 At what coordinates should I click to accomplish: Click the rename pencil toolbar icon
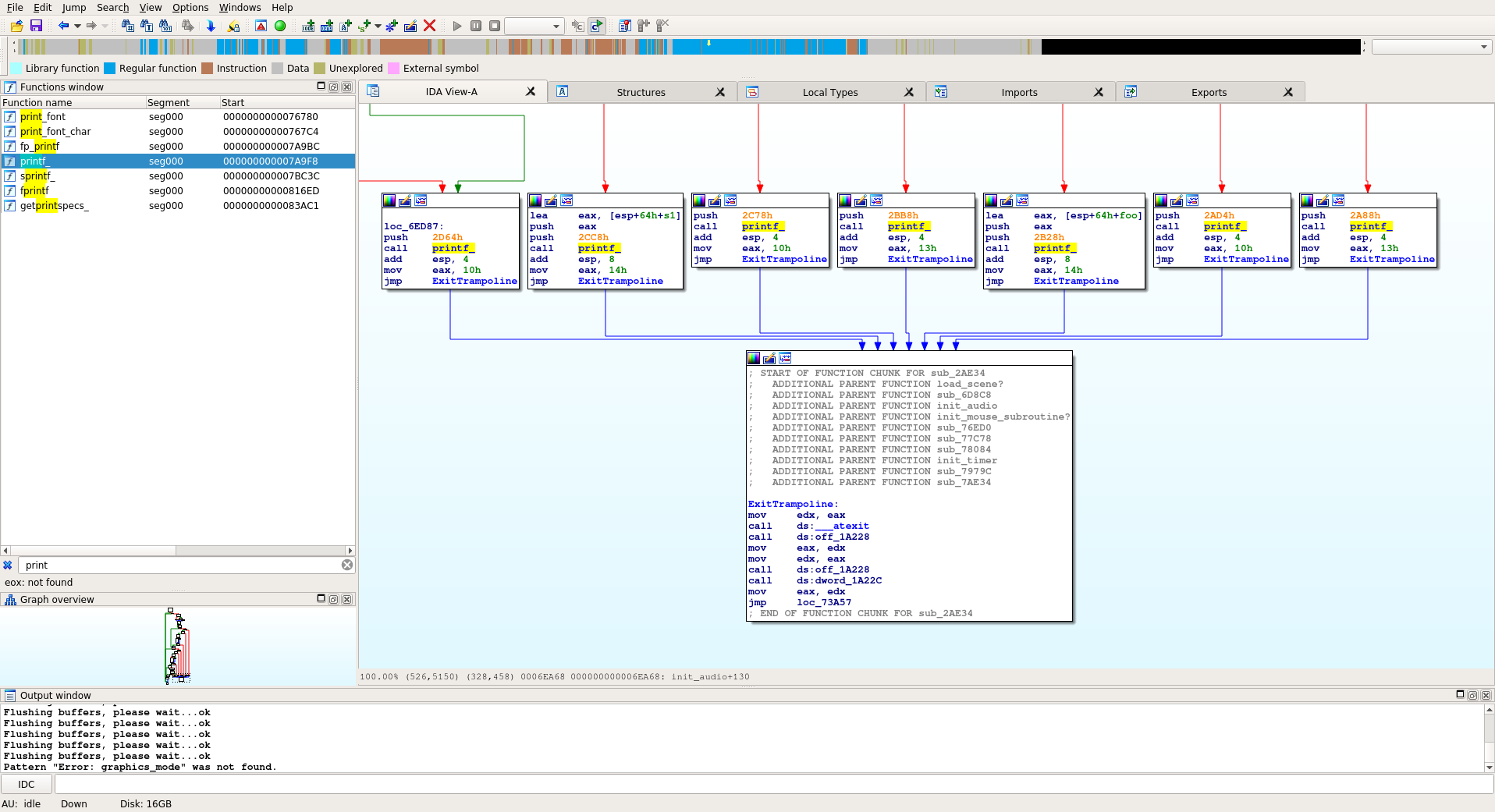coord(410,26)
